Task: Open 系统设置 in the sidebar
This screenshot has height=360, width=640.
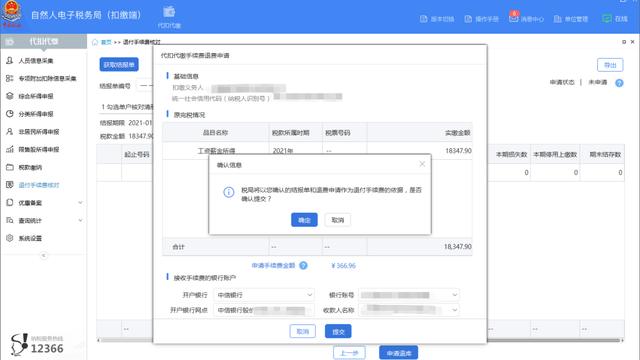Action: click(x=30, y=238)
